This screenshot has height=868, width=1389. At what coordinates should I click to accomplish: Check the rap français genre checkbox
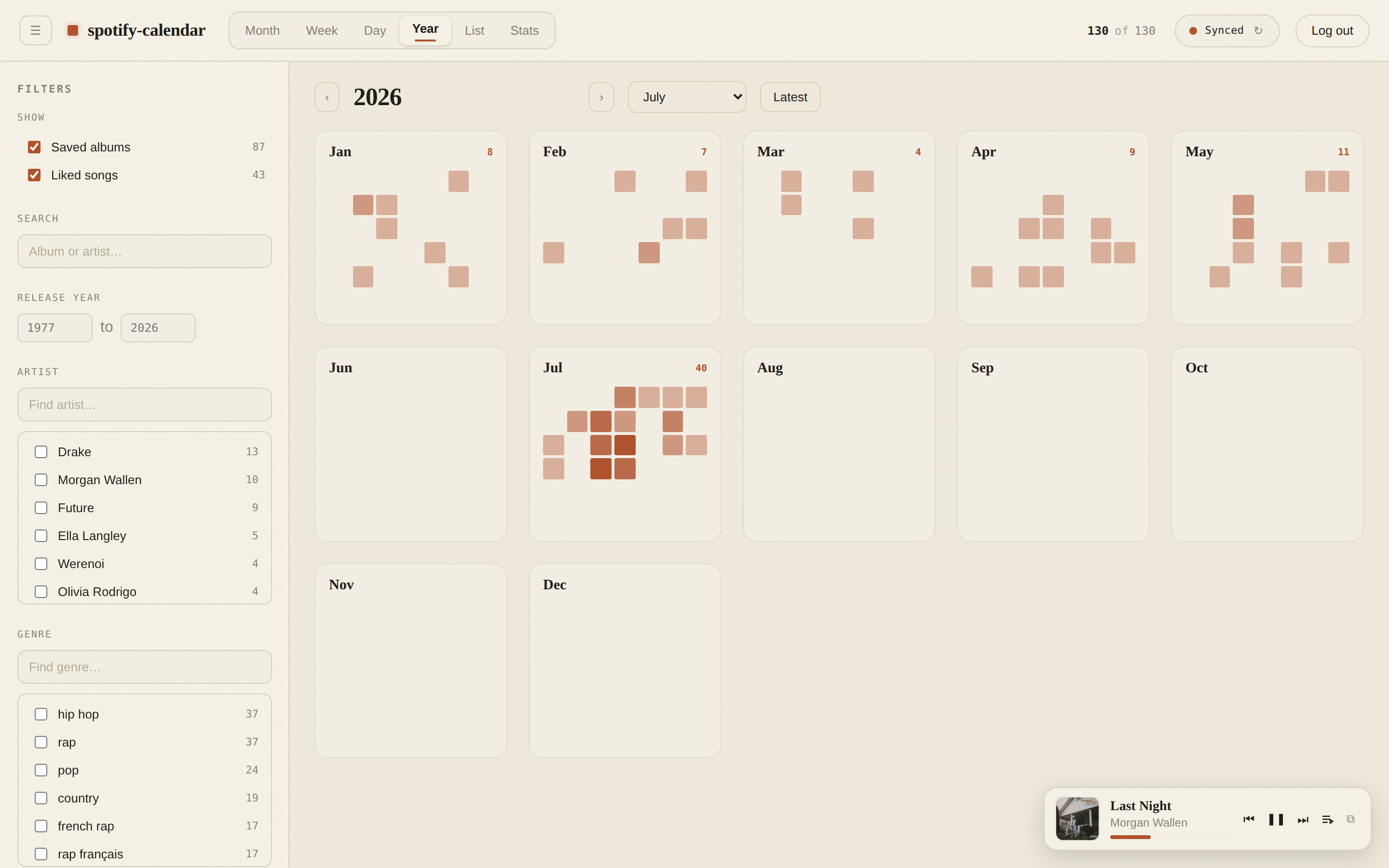(41, 854)
